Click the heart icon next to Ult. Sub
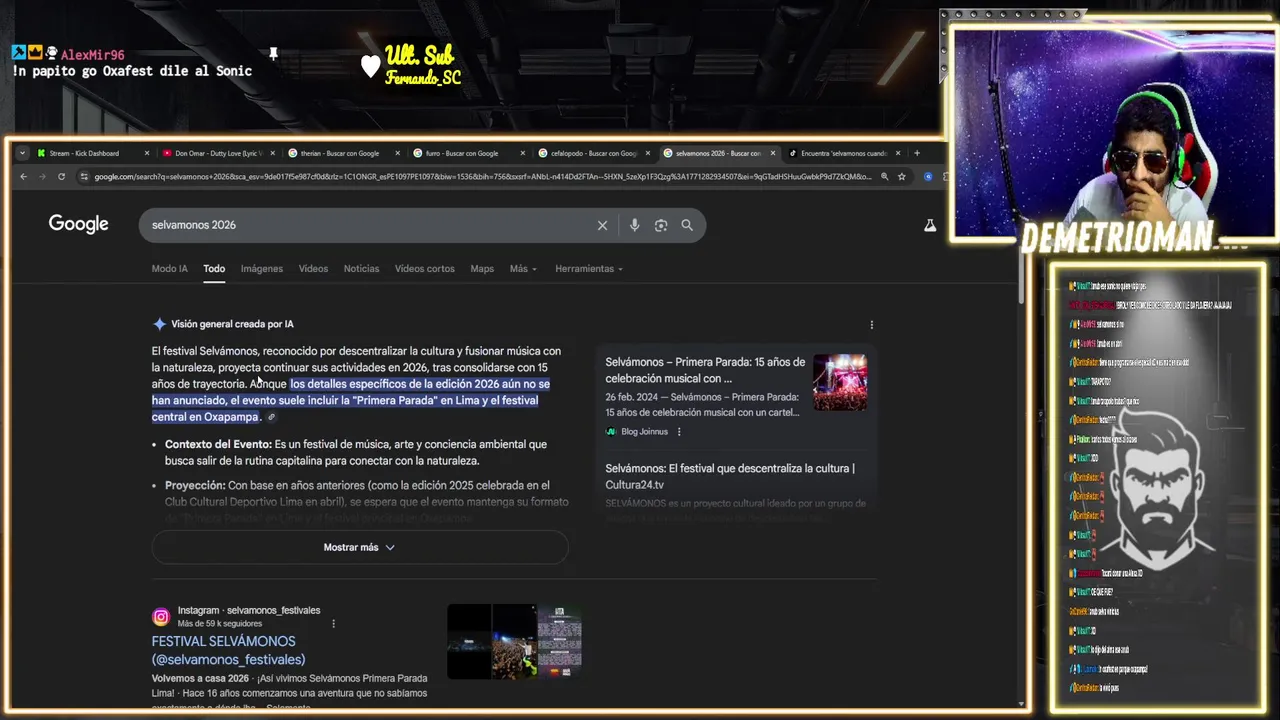Image resolution: width=1280 pixels, height=720 pixels. pyautogui.click(x=370, y=66)
